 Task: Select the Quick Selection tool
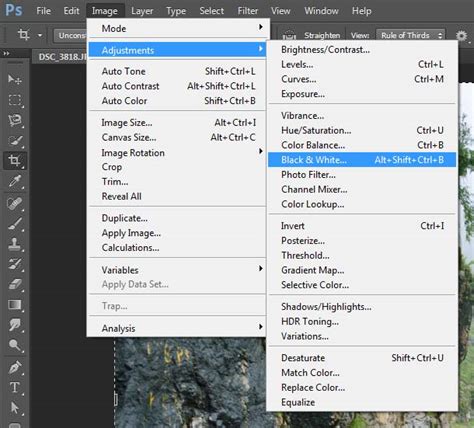coord(15,141)
